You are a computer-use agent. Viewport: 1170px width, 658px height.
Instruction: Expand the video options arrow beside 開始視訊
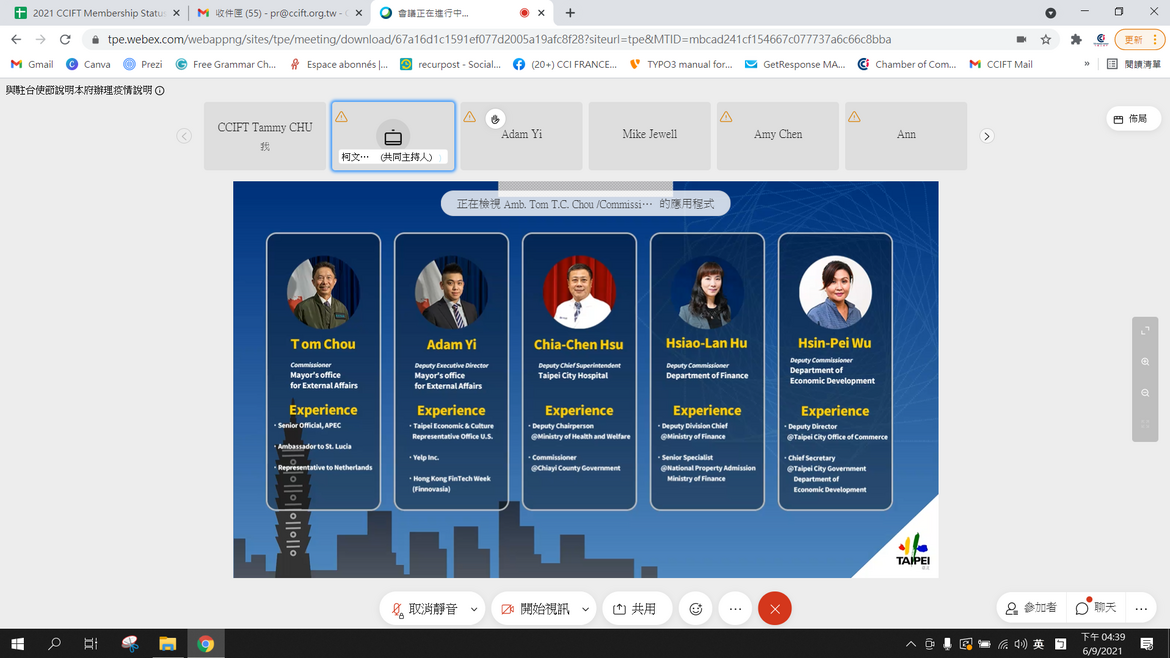point(585,609)
